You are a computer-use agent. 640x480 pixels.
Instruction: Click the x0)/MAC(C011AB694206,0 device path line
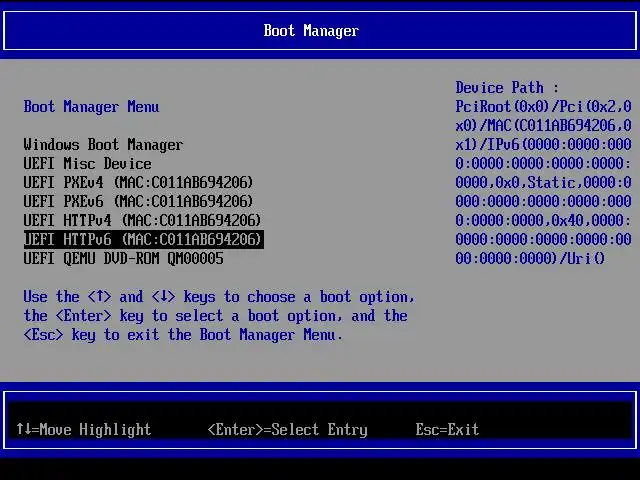543,125
